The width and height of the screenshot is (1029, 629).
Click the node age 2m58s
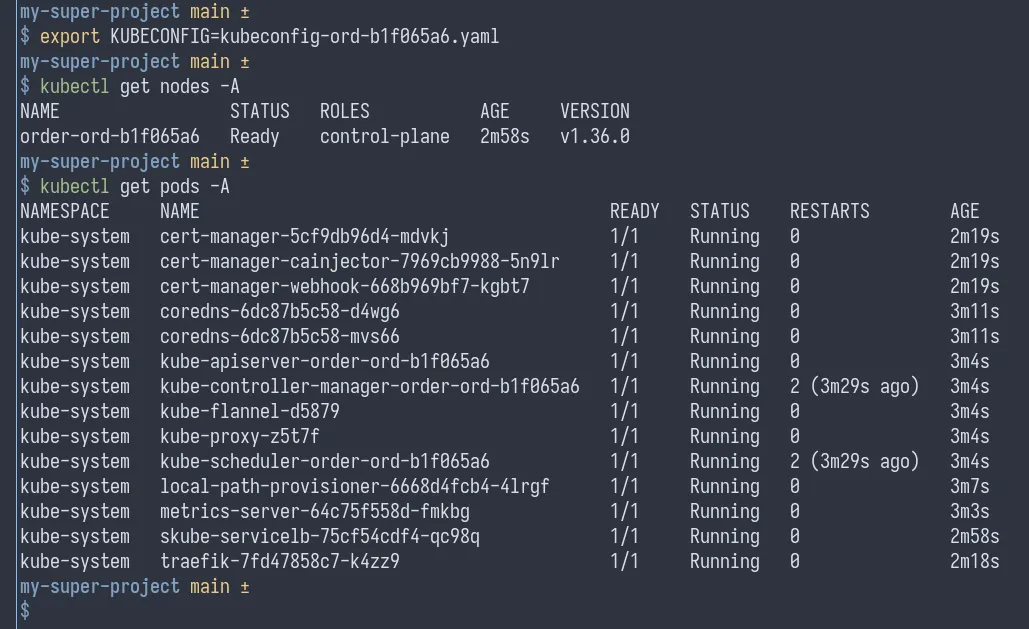coord(505,137)
